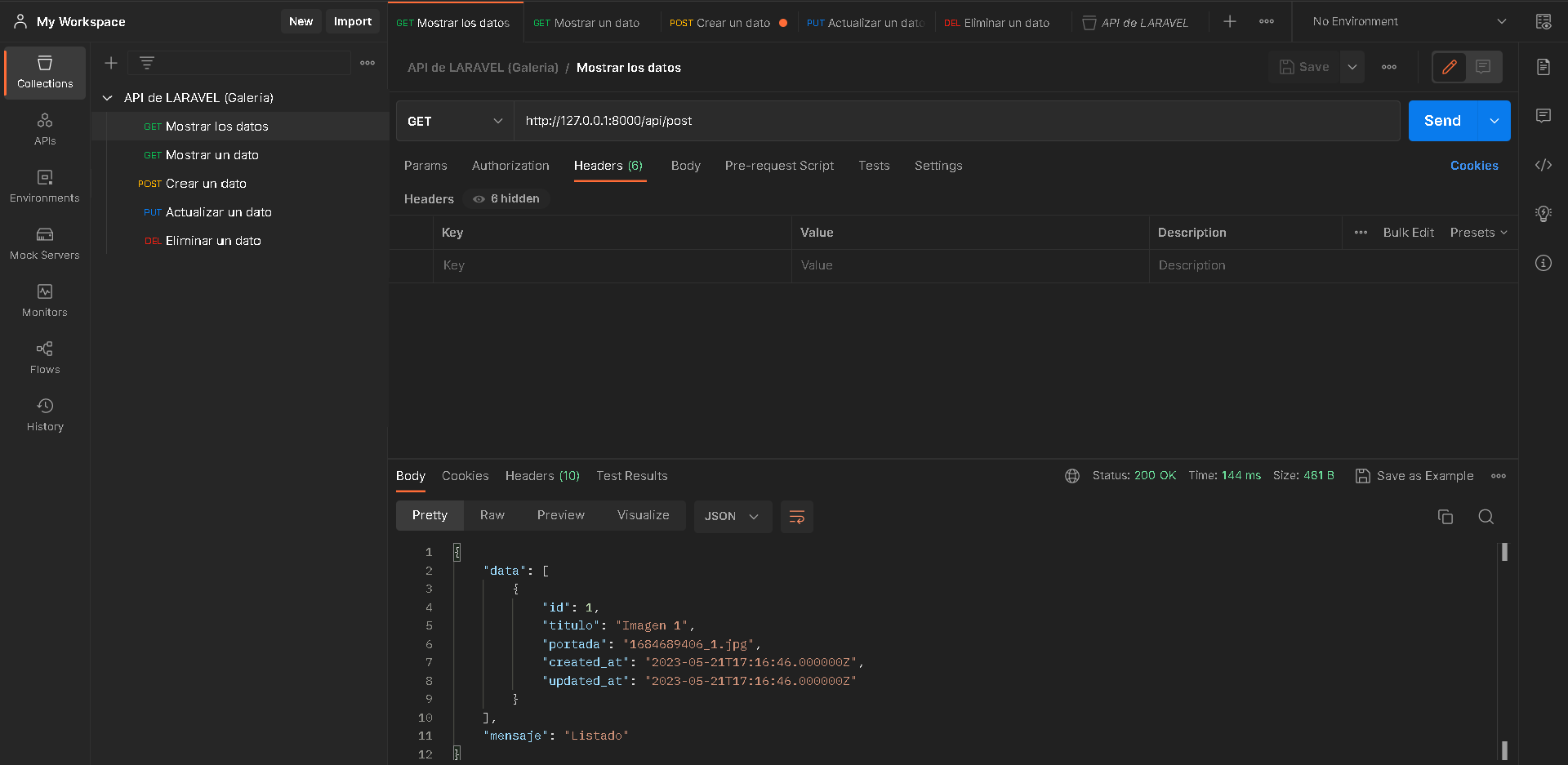Switch response view to Preview

pos(561,515)
